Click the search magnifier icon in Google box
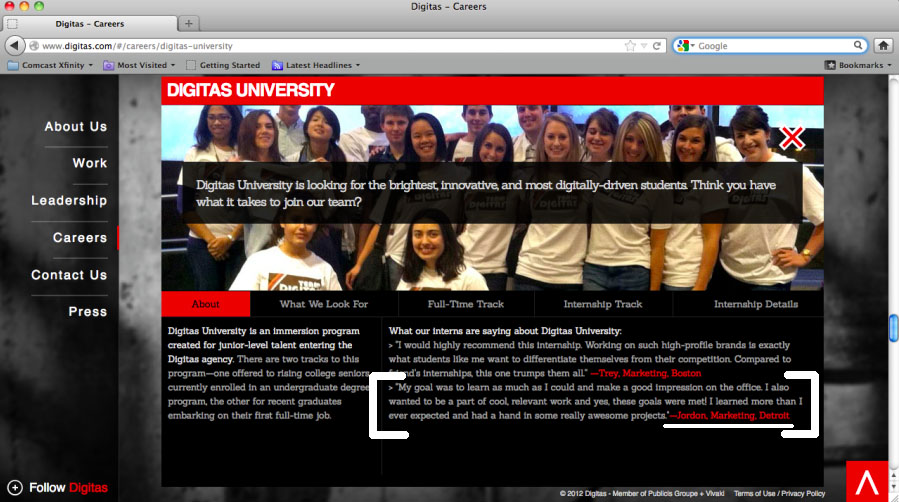899x502 pixels. (x=858, y=46)
